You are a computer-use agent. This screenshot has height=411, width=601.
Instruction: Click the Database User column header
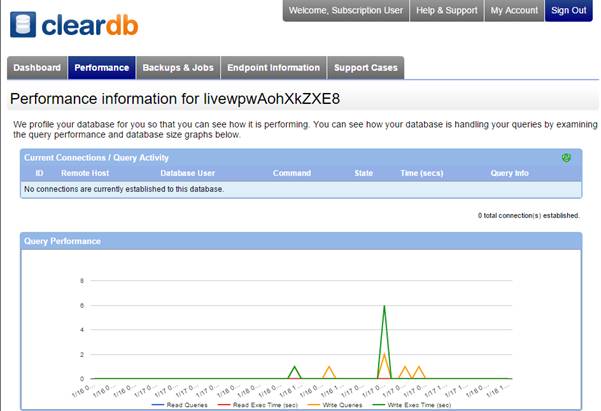[188, 173]
